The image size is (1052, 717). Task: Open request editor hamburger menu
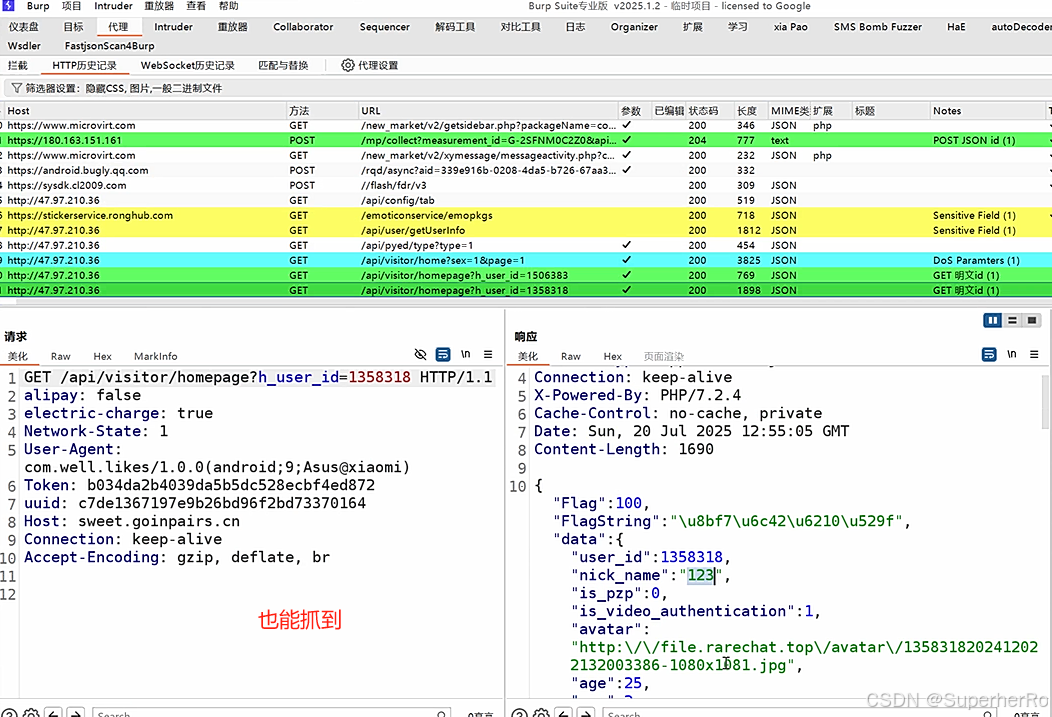pyautogui.click(x=488, y=354)
